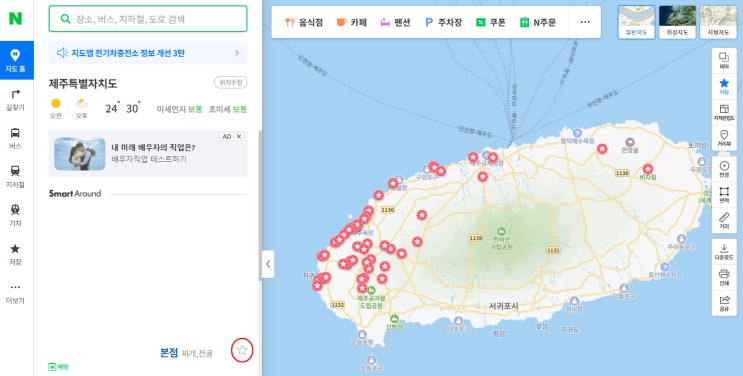Click the saved star marker at 비자림
Screen dimensions: 743x376
coord(648,169)
